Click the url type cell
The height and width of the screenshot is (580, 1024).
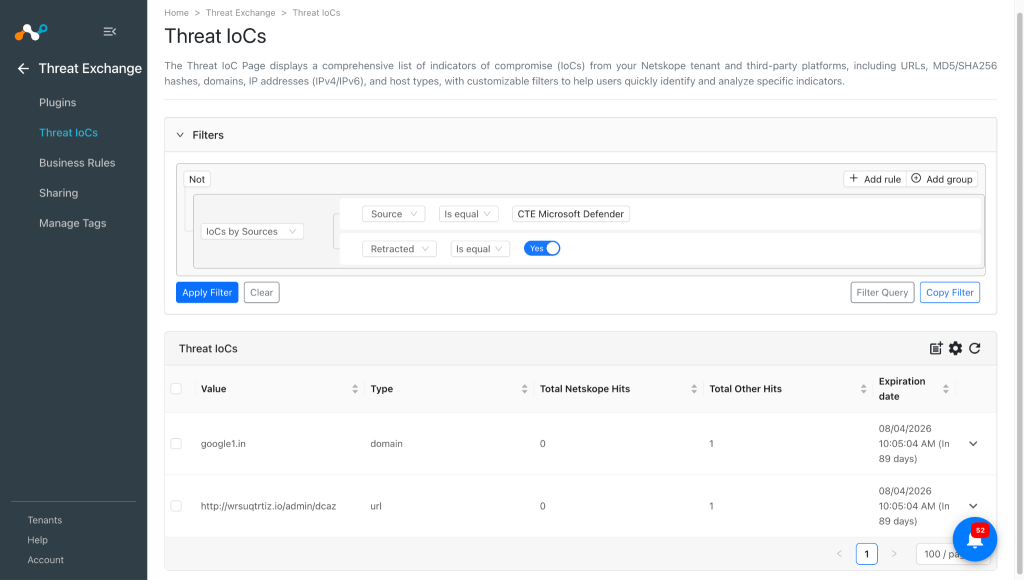coord(376,506)
